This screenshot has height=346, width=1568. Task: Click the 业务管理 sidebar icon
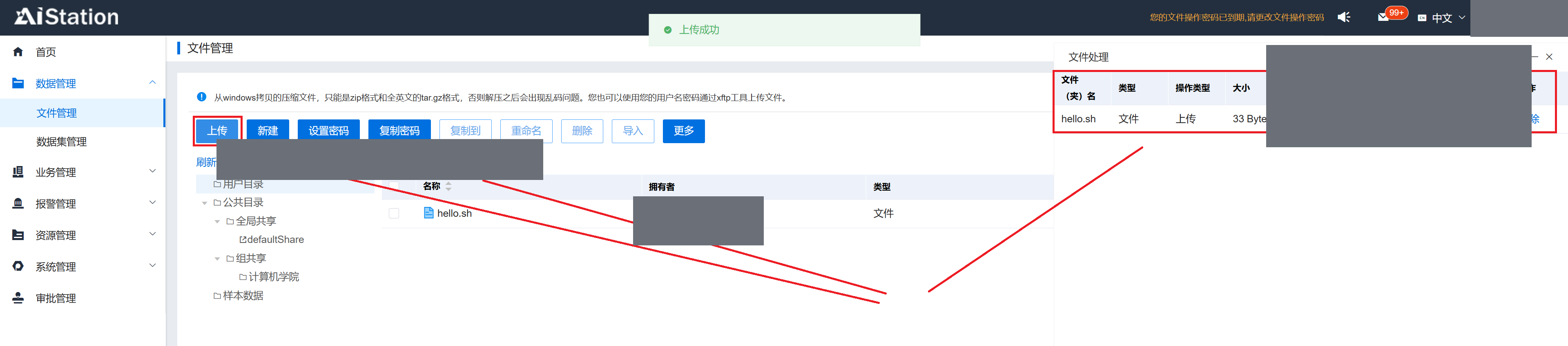[x=18, y=172]
